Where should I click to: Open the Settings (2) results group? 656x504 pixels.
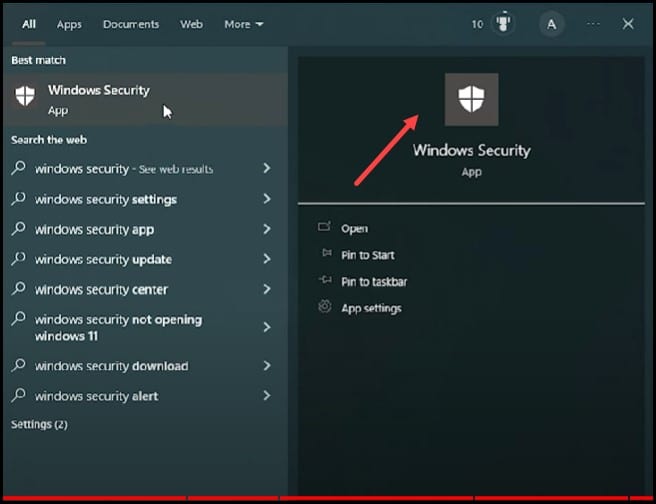(39, 425)
